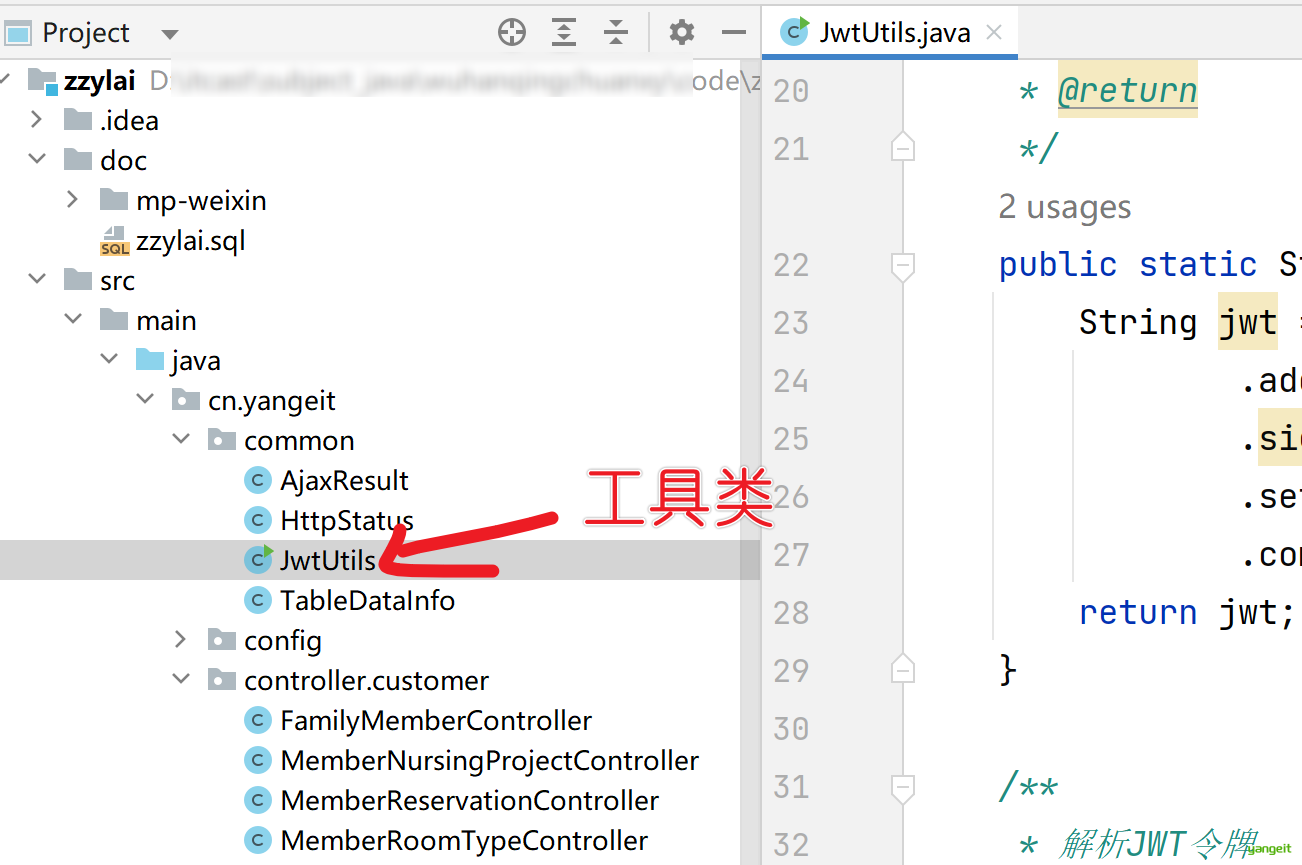The height and width of the screenshot is (865, 1302).
Task: Click the "public static" keywords on line 22
Action: click(x=1128, y=265)
